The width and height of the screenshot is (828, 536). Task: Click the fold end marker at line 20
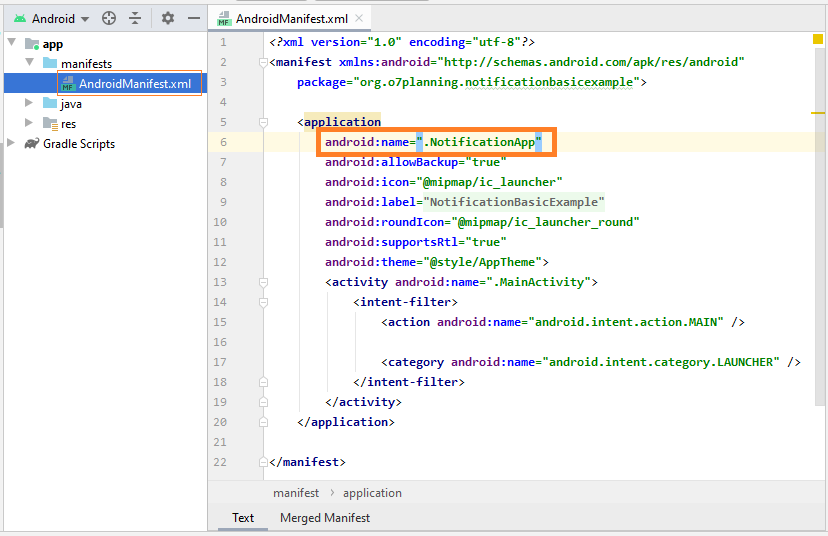[x=264, y=422]
